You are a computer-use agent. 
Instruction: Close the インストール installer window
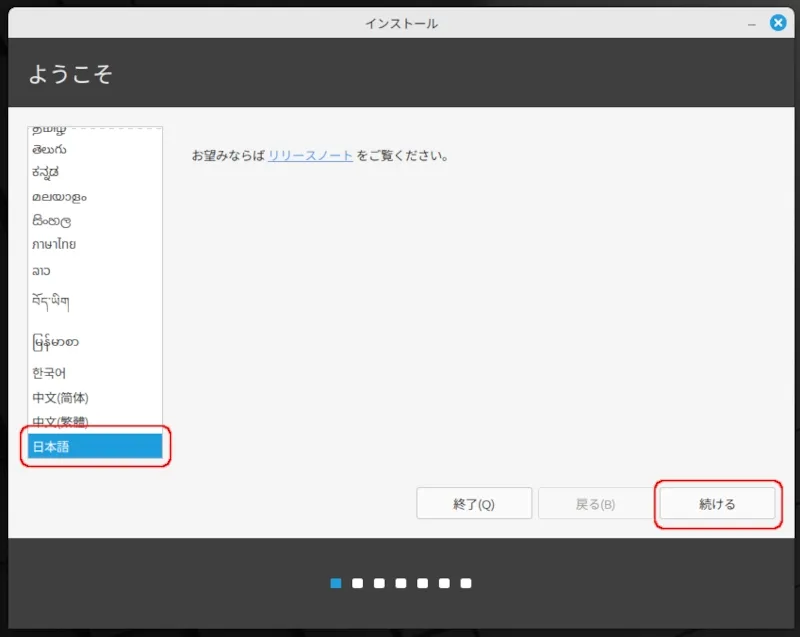(x=777, y=23)
